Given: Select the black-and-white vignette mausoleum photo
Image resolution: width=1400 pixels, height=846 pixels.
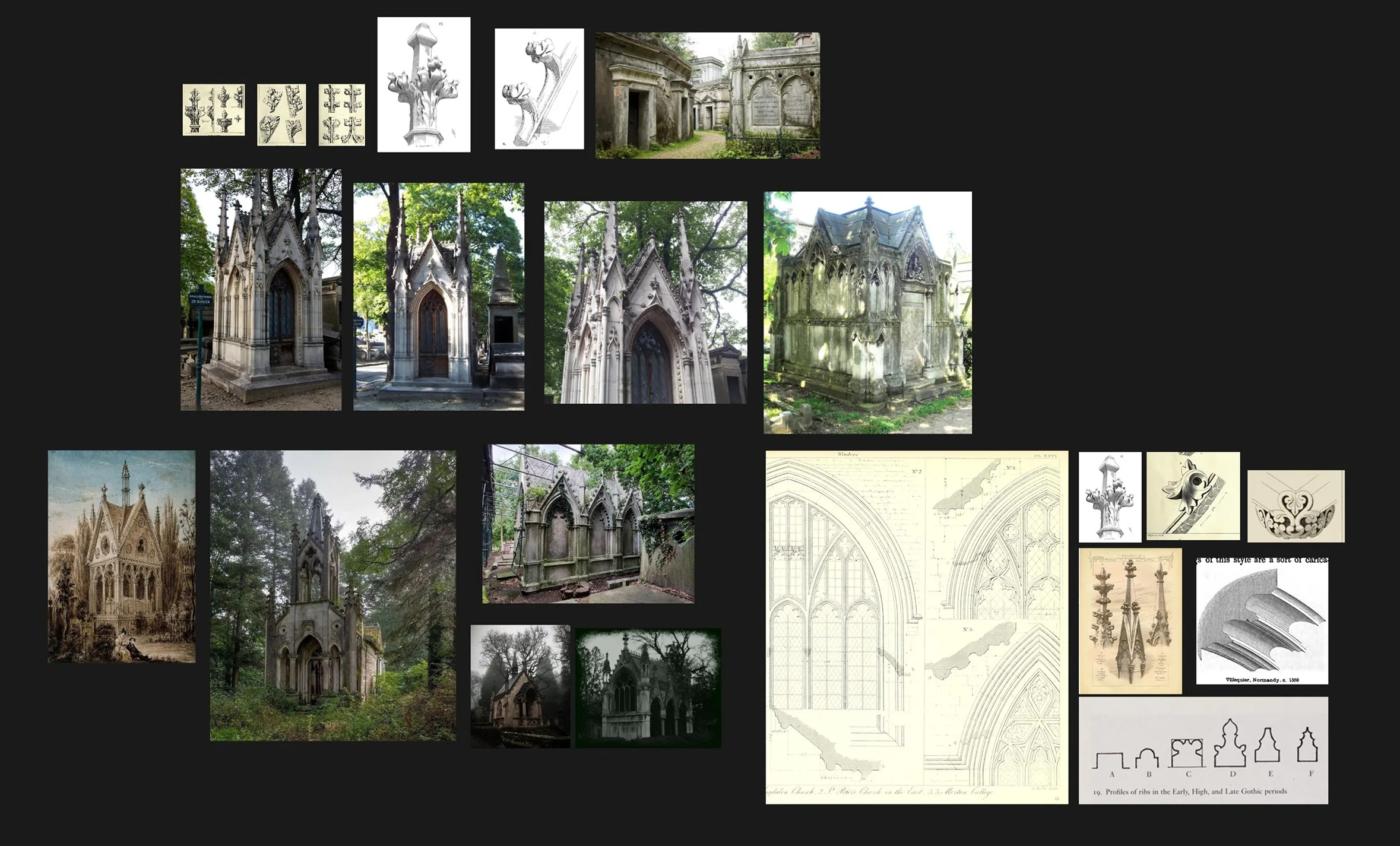Looking at the screenshot, I should (x=648, y=688).
